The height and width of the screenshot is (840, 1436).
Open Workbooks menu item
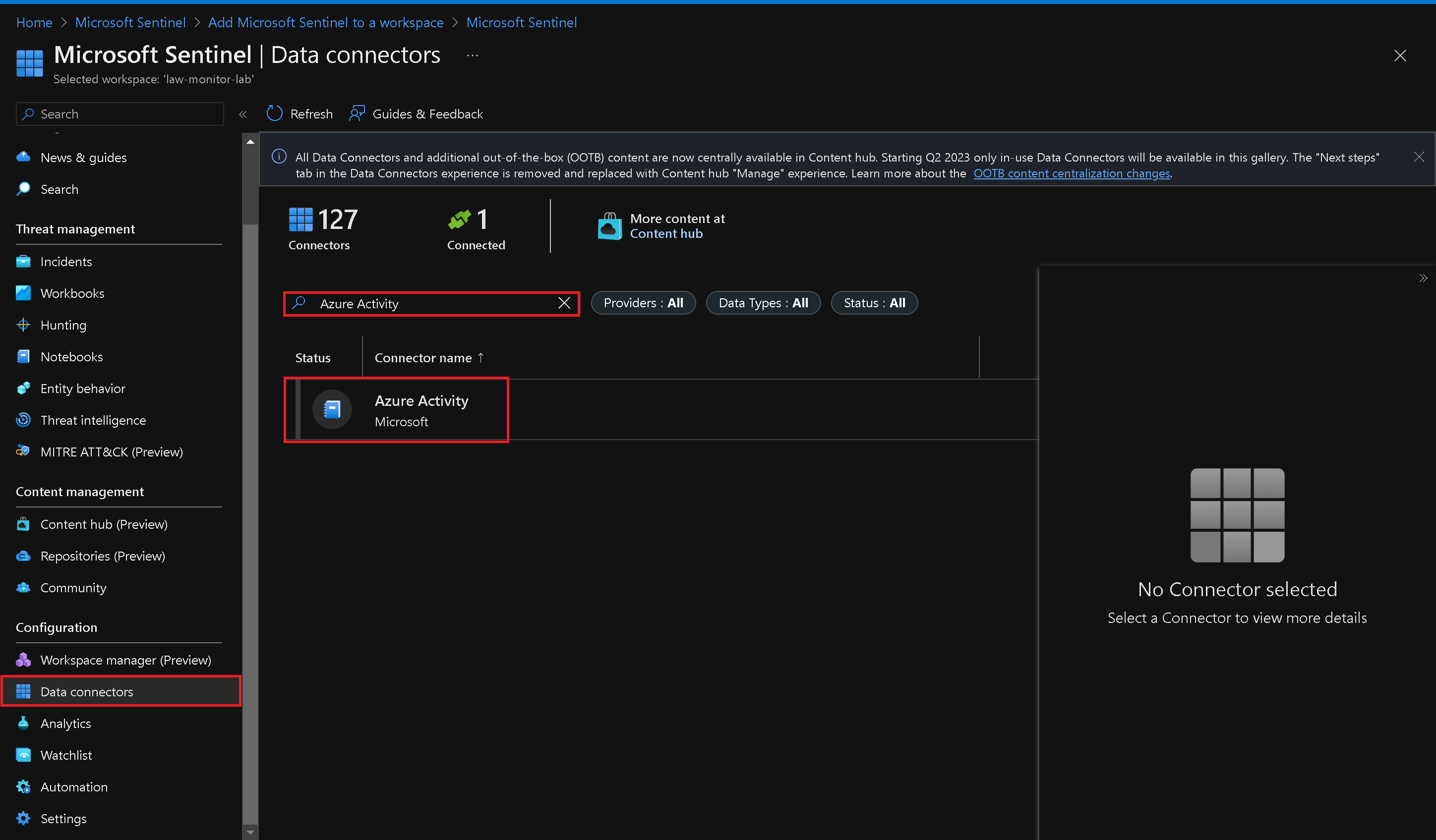pos(72,293)
